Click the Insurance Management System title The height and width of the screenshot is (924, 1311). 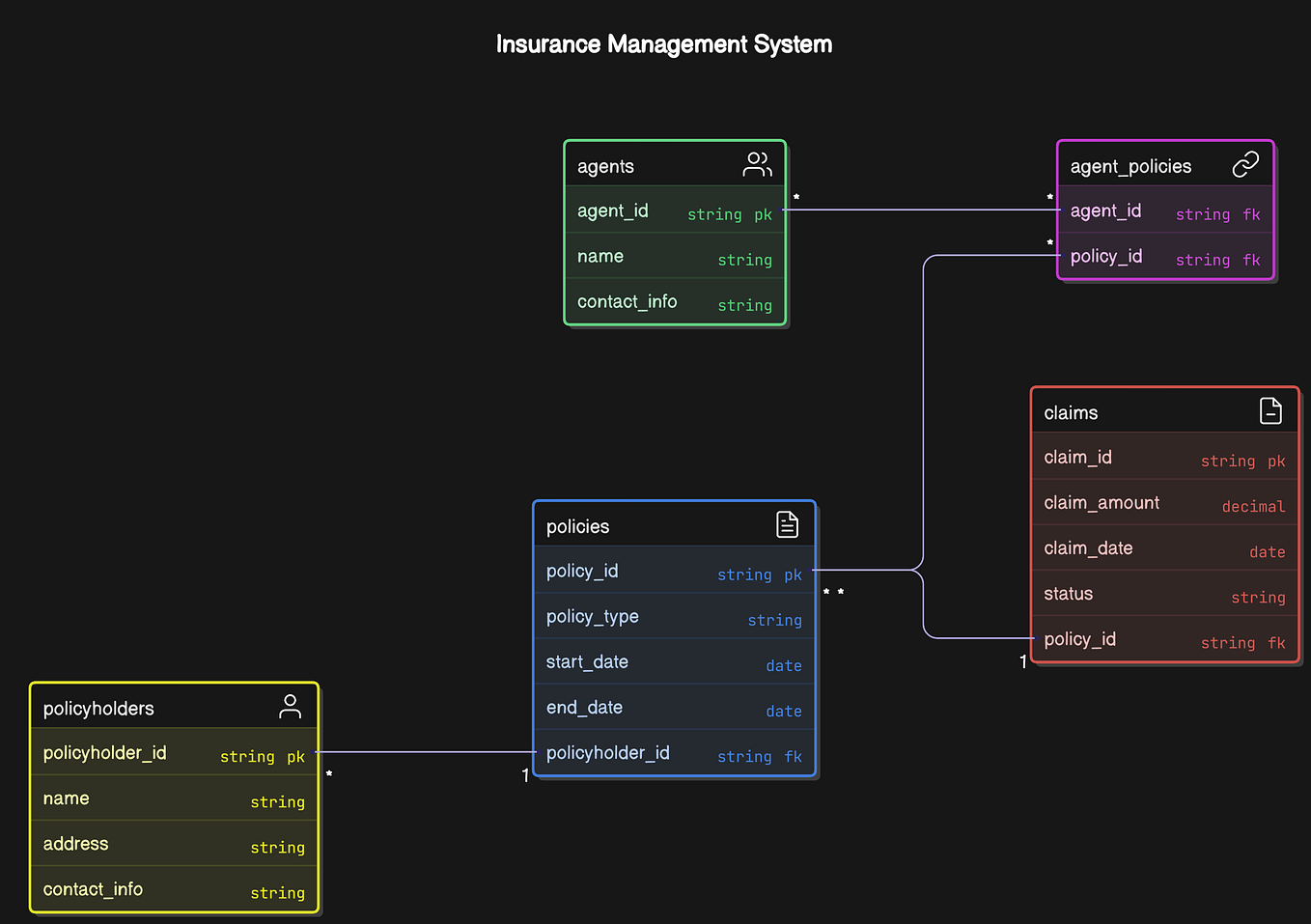(663, 43)
